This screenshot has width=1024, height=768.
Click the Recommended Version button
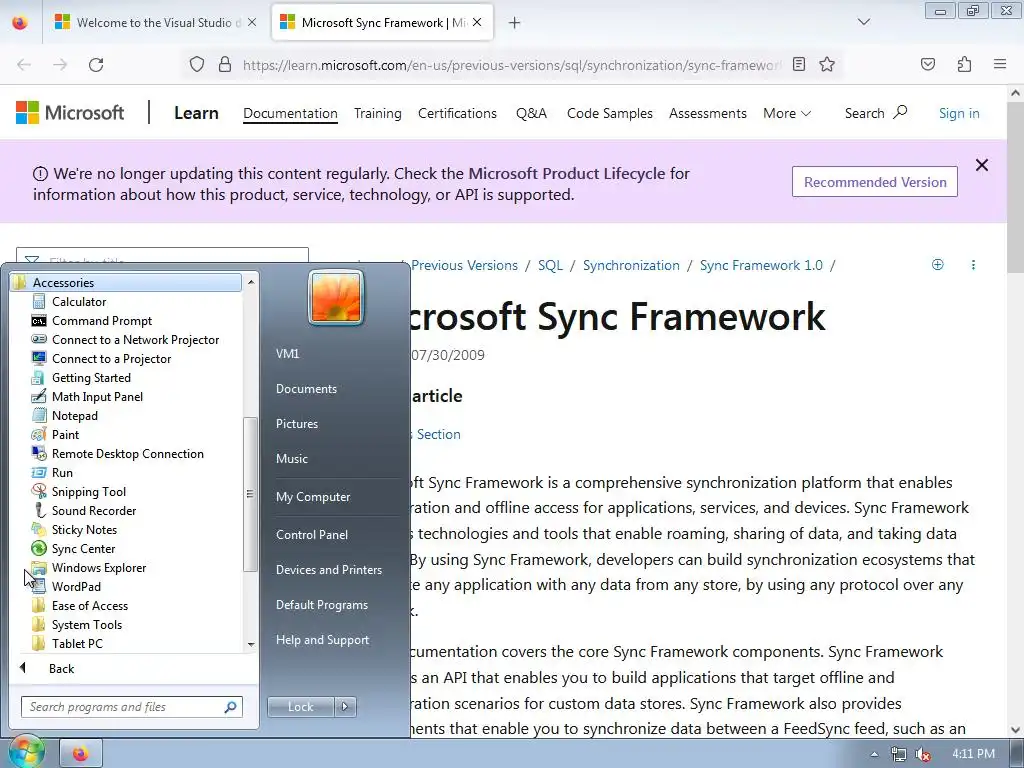874,182
